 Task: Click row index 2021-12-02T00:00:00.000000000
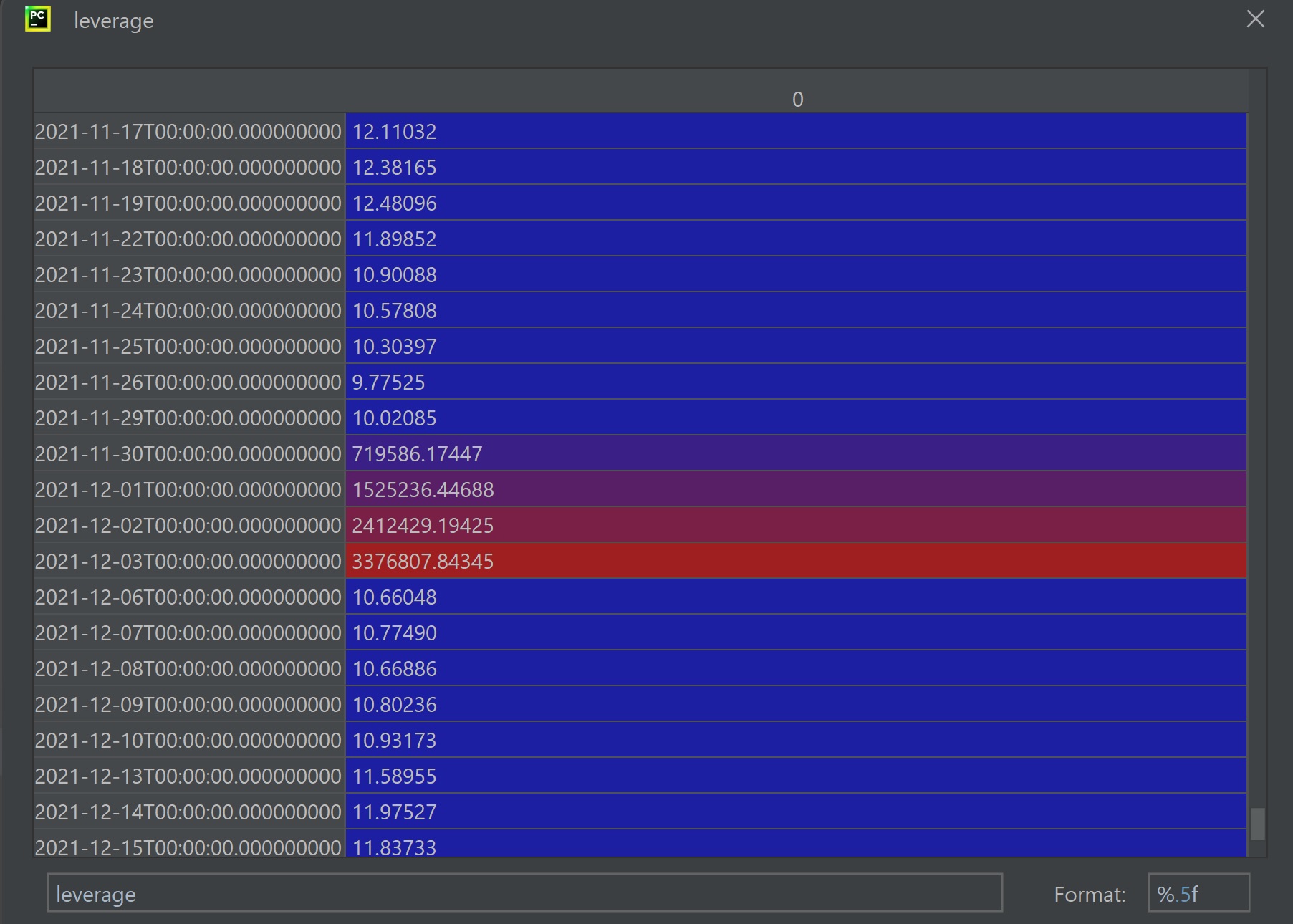[x=189, y=525]
